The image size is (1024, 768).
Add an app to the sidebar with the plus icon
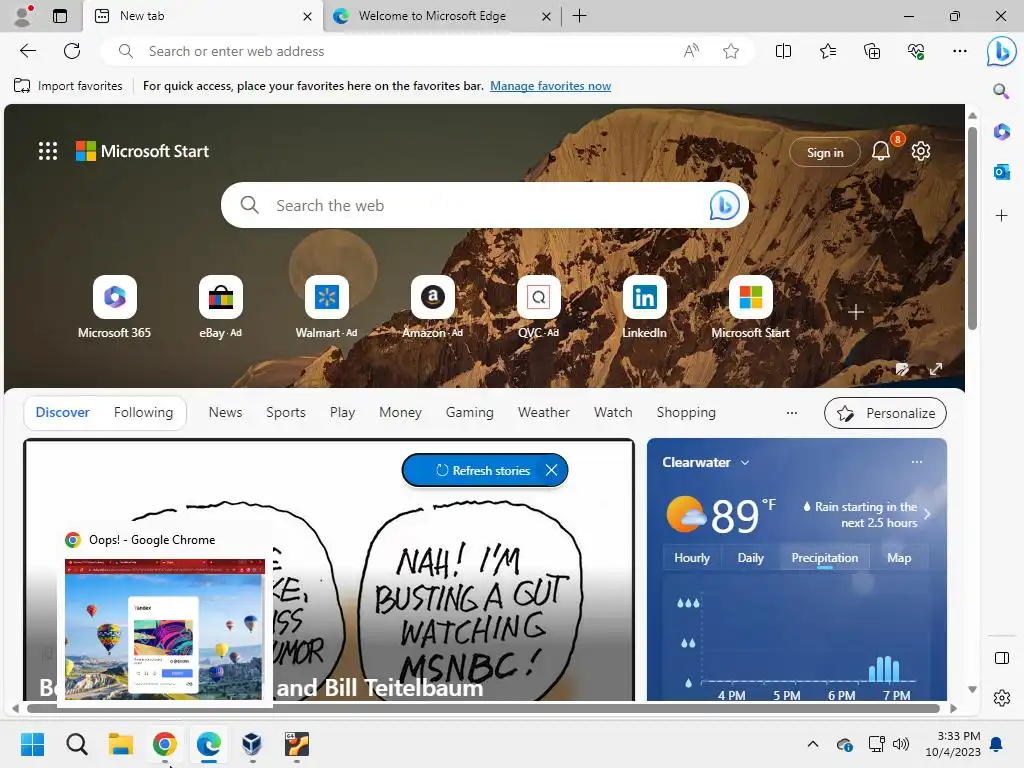[x=1001, y=216]
